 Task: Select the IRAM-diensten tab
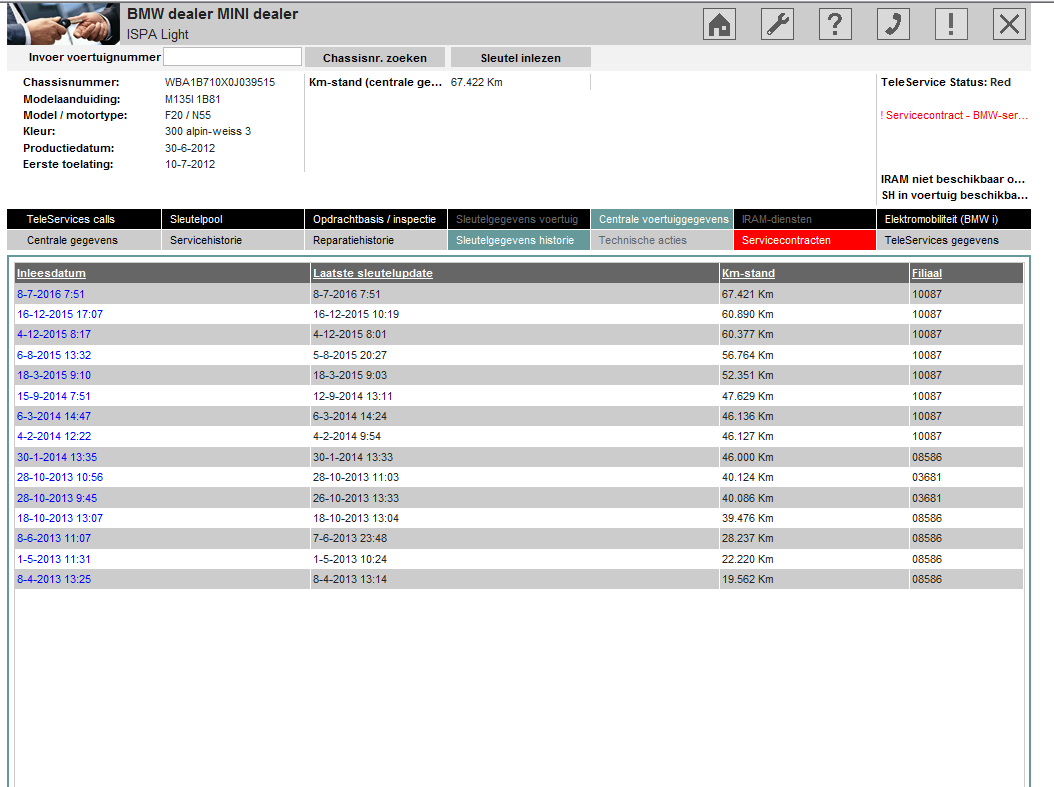point(805,219)
